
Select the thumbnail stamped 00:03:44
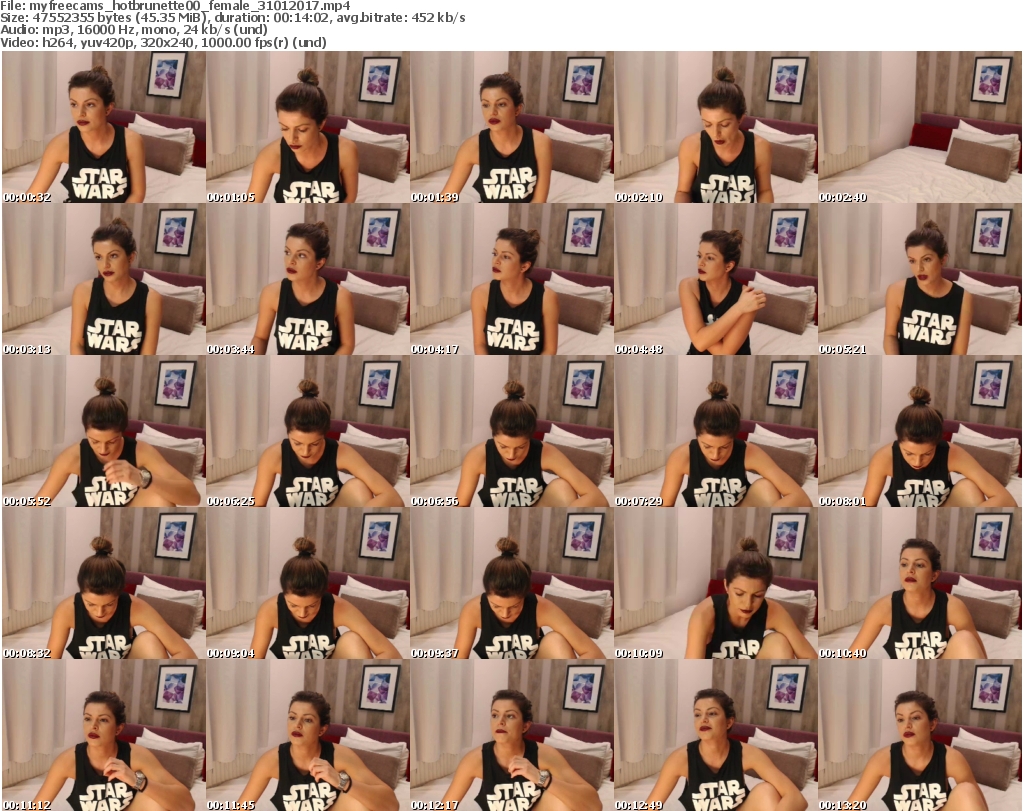tap(308, 279)
